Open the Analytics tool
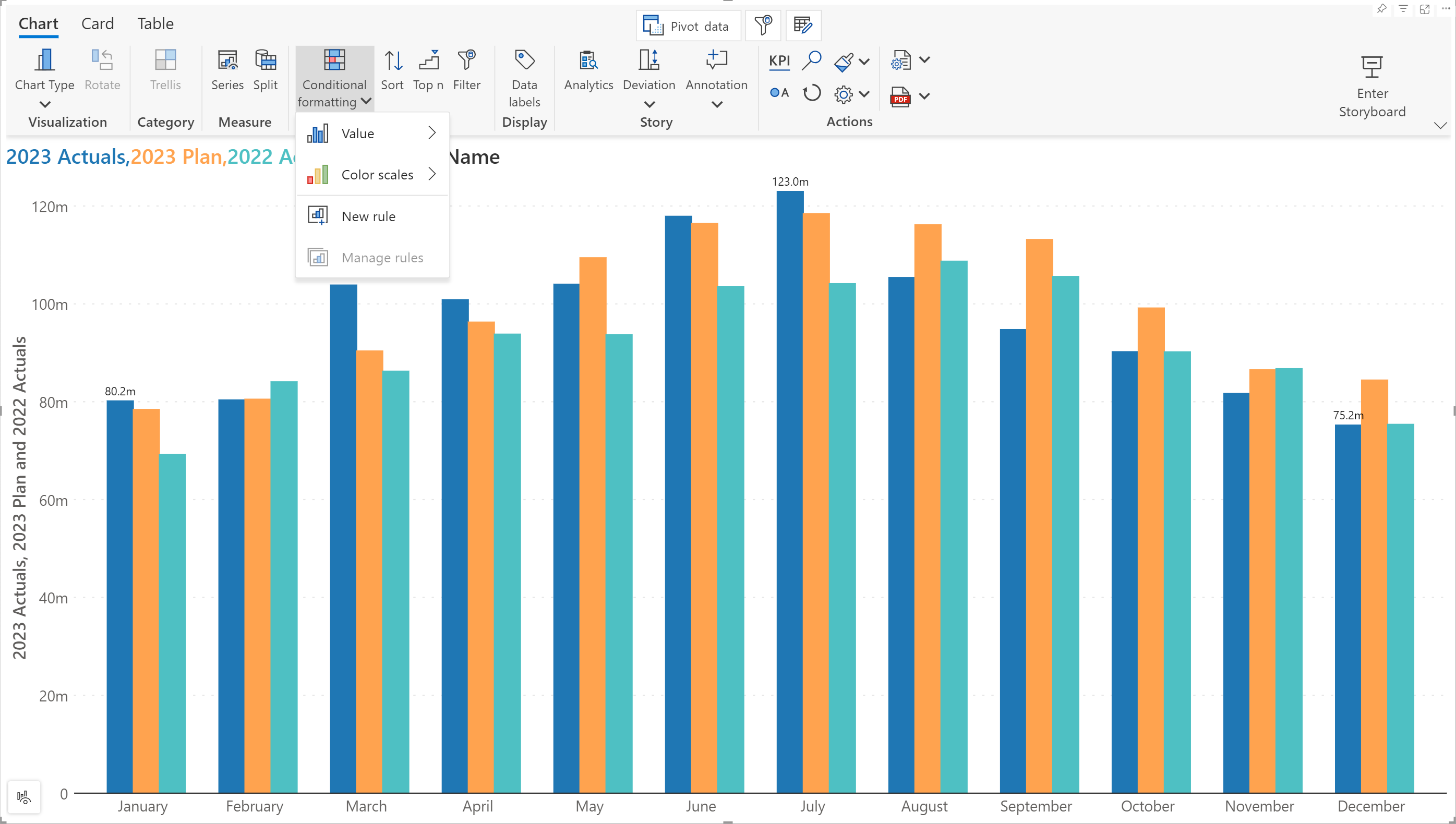Viewport: 1456px width, 824px height. (x=588, y=69)
